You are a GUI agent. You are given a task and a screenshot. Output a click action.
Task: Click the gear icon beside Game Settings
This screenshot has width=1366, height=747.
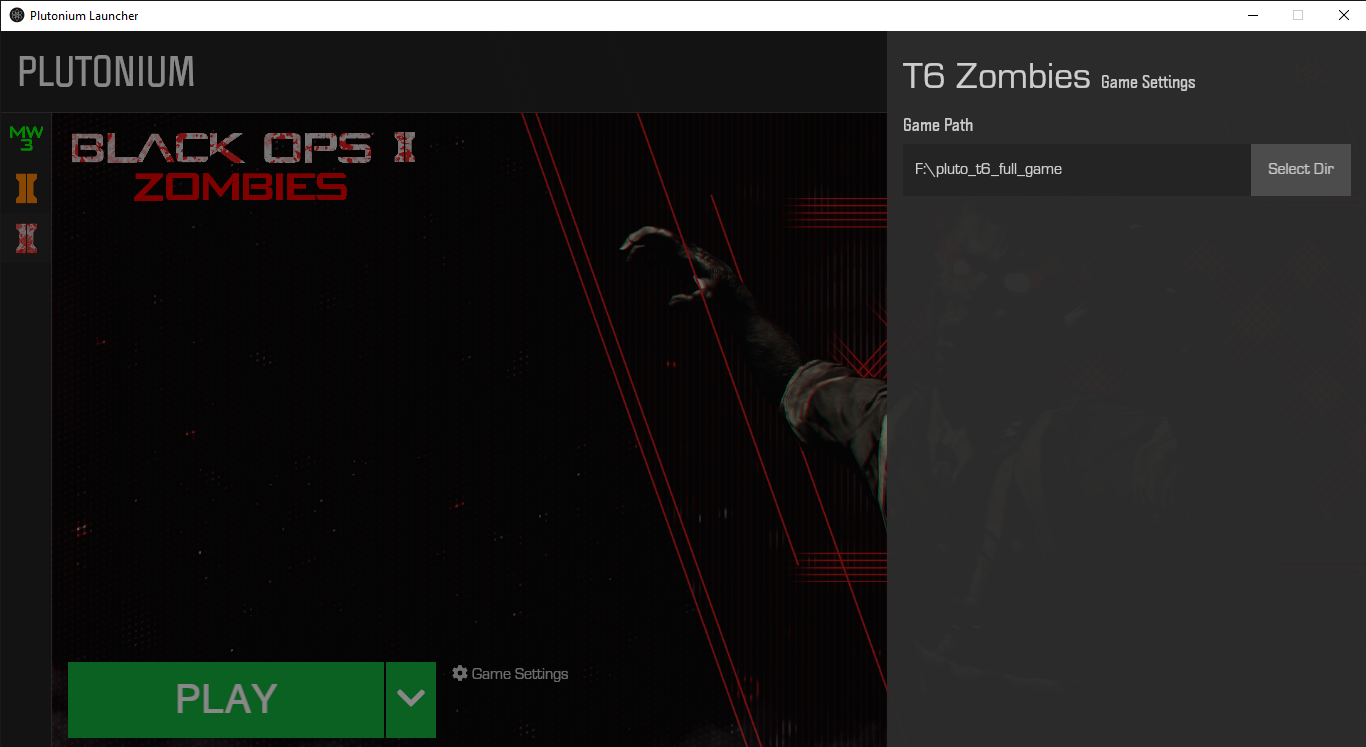pos(460,673)
